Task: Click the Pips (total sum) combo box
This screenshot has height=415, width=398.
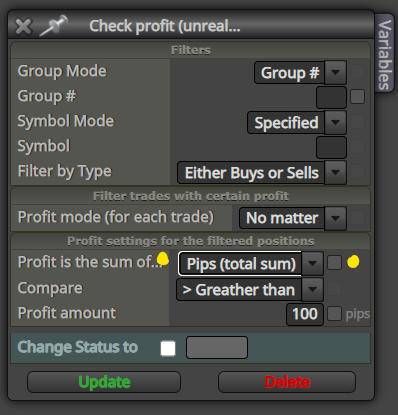Action: click(x=240, y=263)
